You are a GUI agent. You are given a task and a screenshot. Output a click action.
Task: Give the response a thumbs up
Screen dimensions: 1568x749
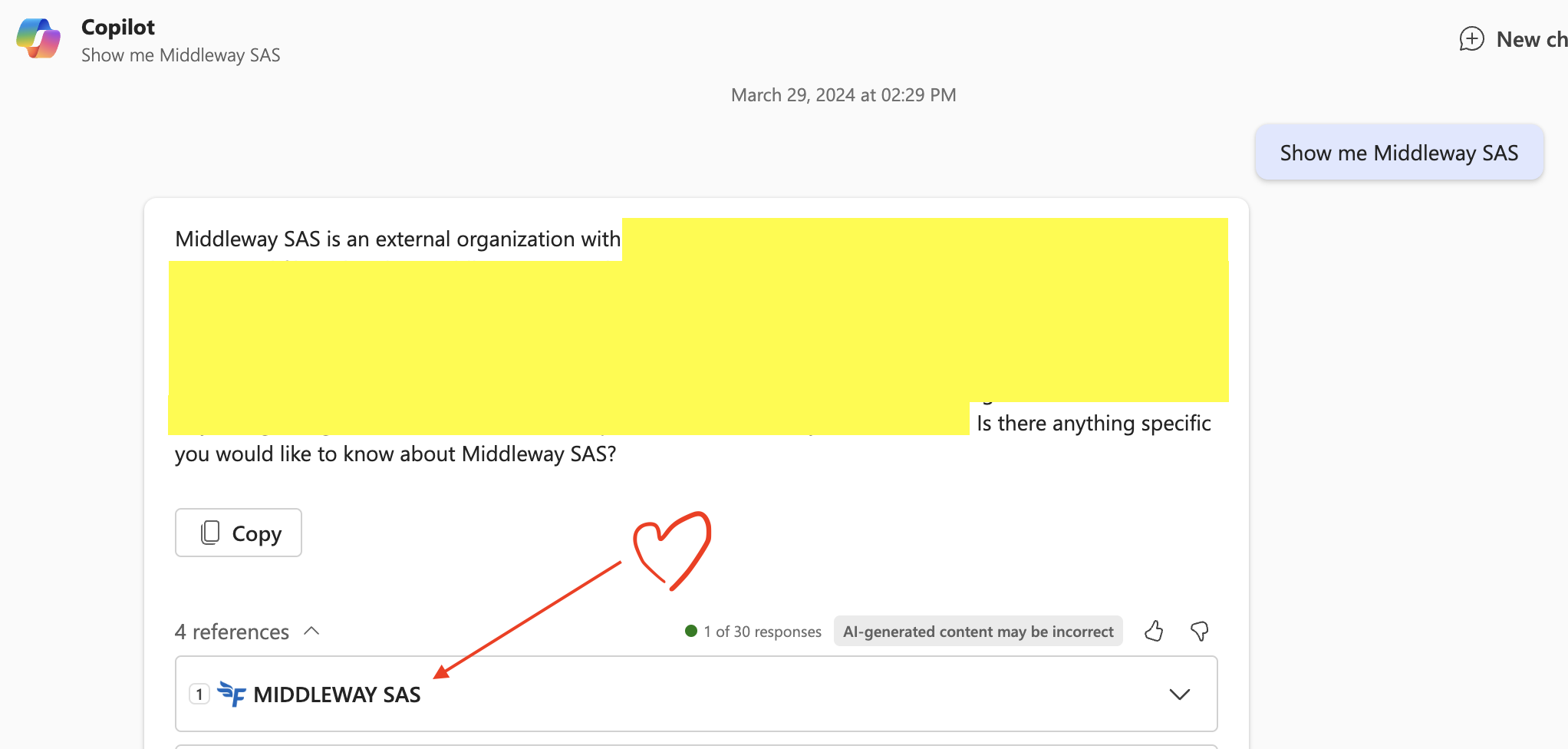1153,632
